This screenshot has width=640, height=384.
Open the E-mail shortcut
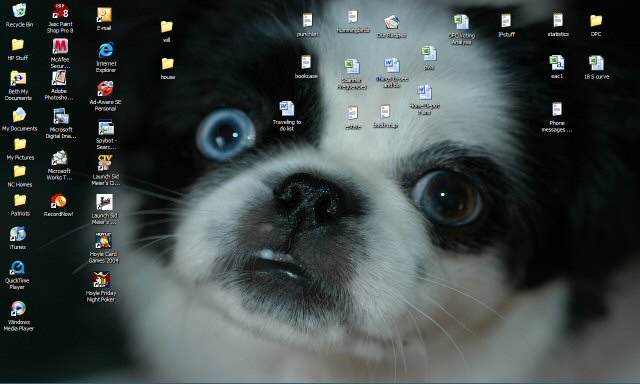tap(104, 15)
